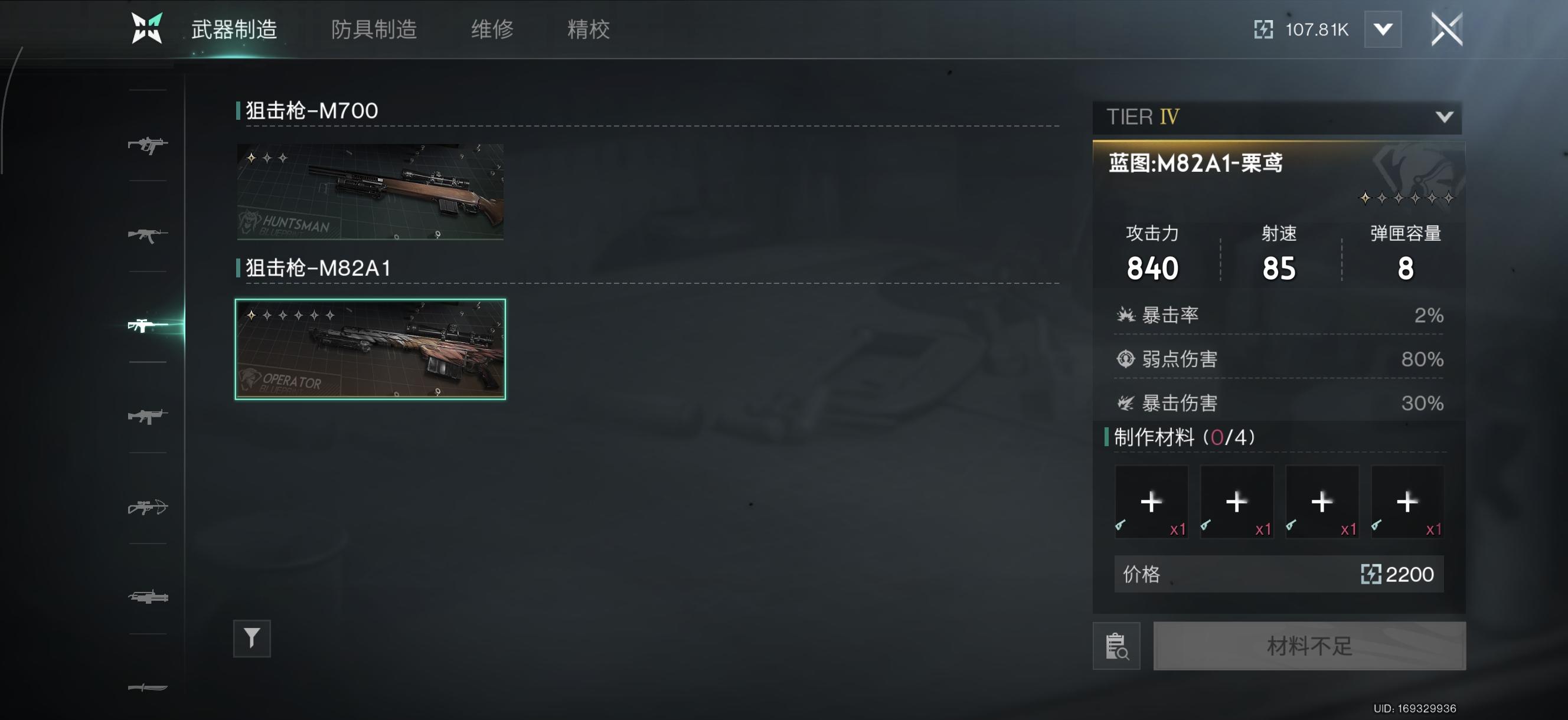Select the submachine gun category icon
The width and height of the screenshot is (1568, 720).
[x=148, y=145]
